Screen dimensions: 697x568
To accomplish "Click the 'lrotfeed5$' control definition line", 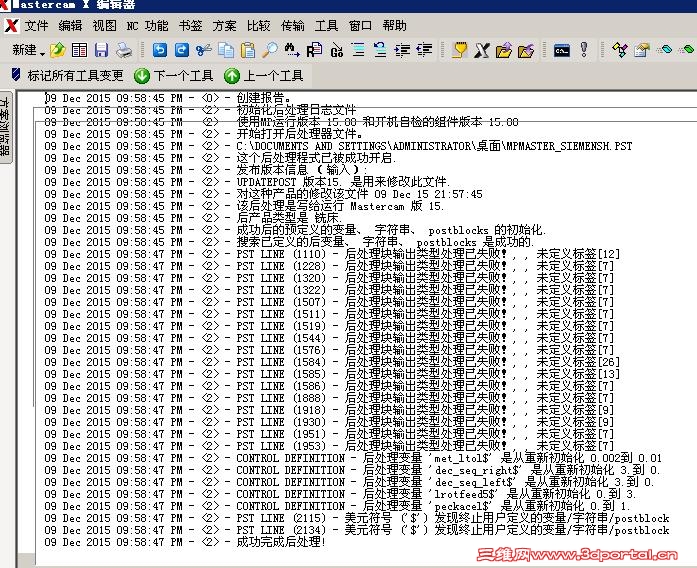I will [x=340, y=494].
